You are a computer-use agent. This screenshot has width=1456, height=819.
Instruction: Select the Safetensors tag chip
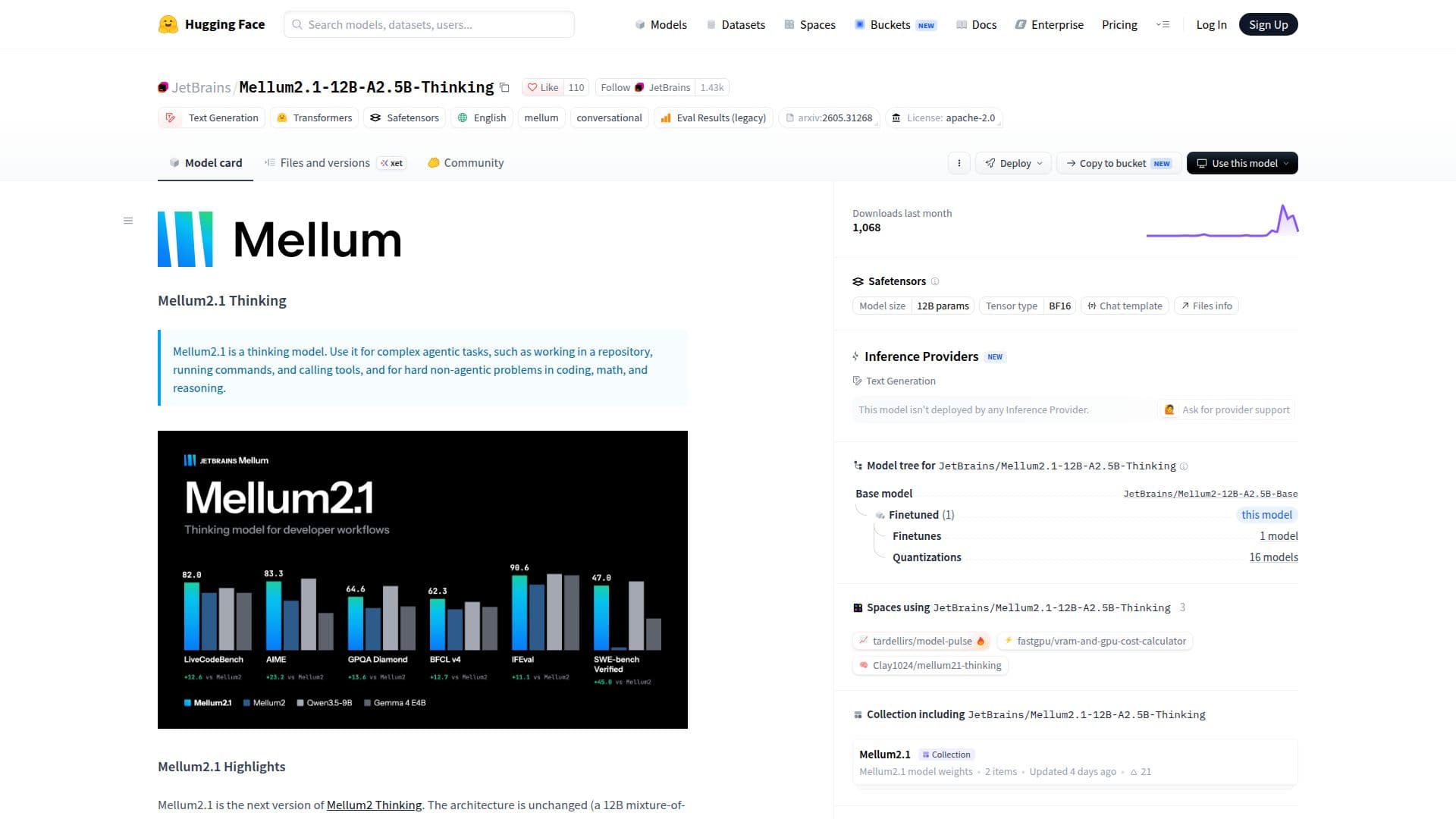(x=404, y=118)
